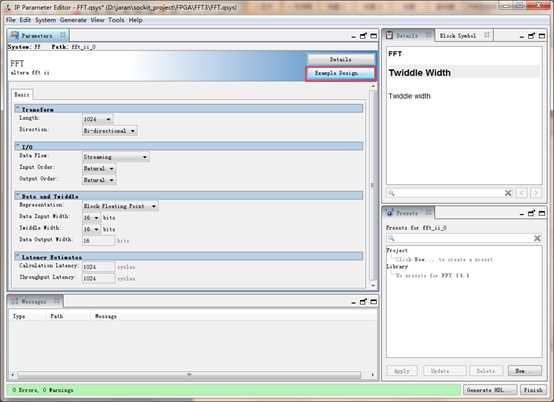Image resolution: width=554 pixels, height=402 pixels.
Task: Maximize the Details panel
Action: tap(542, 36)
